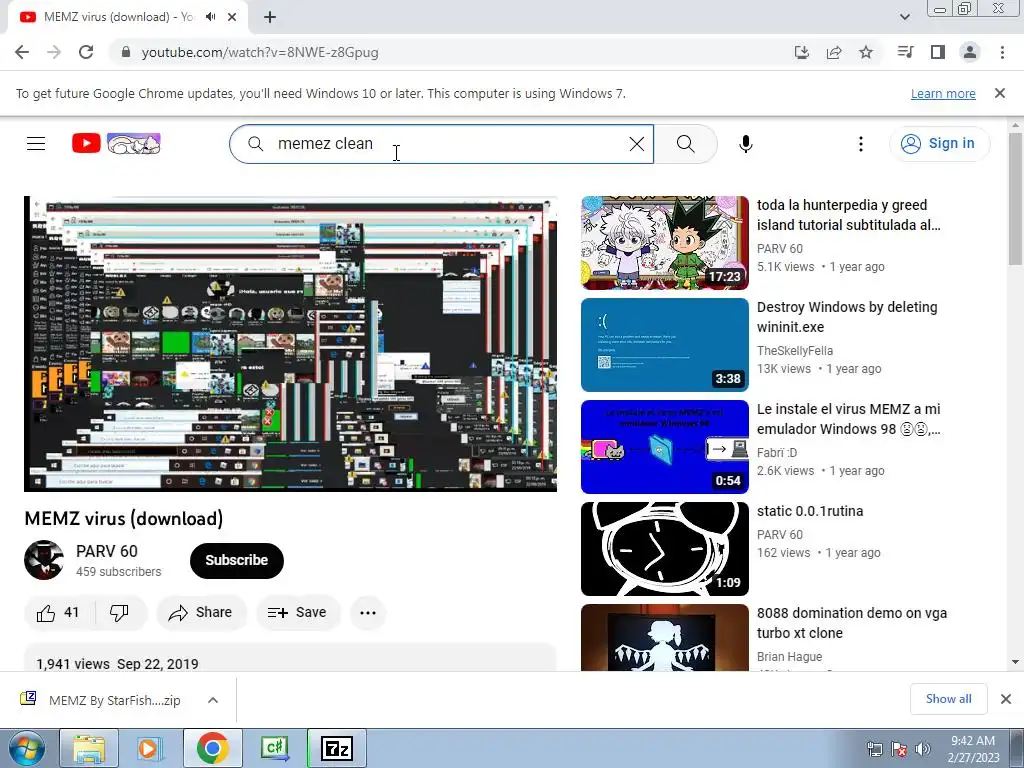Click the network icon in system tray
The width and height of the screenshot is (1024, 768).
pos(874,749)
